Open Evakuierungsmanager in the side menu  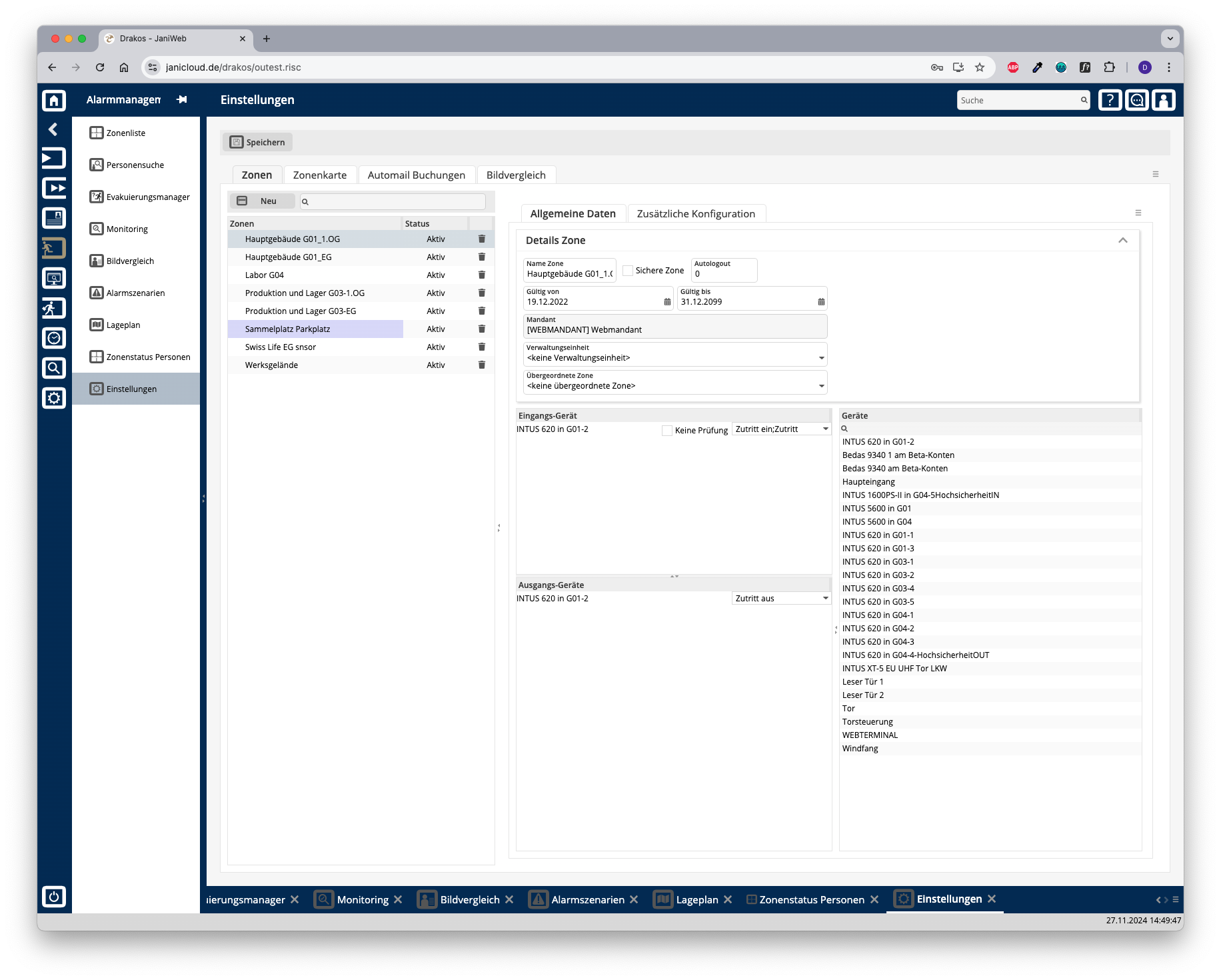[136, 197]
